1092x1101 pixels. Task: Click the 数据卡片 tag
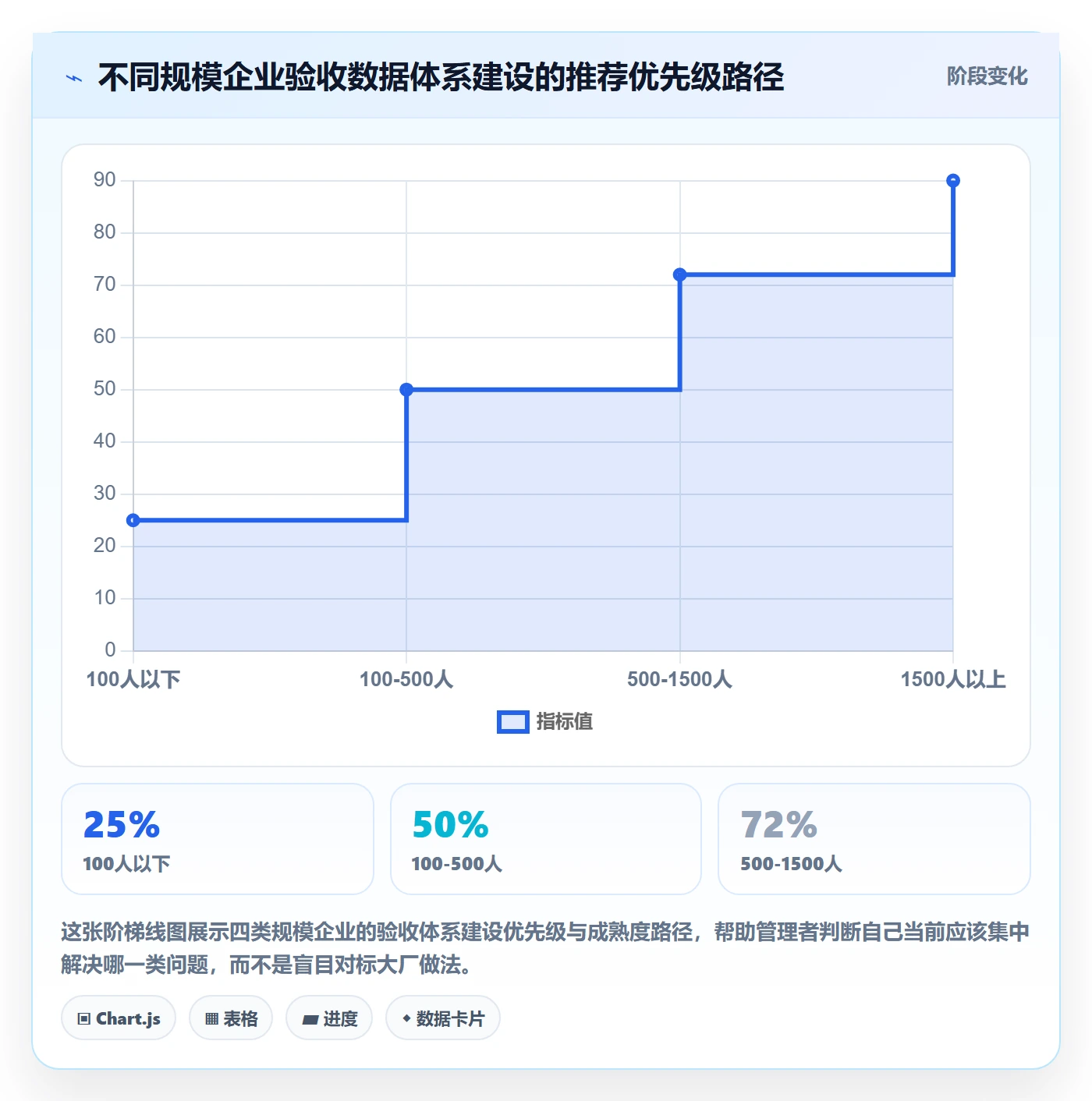tap(443, 1018)
